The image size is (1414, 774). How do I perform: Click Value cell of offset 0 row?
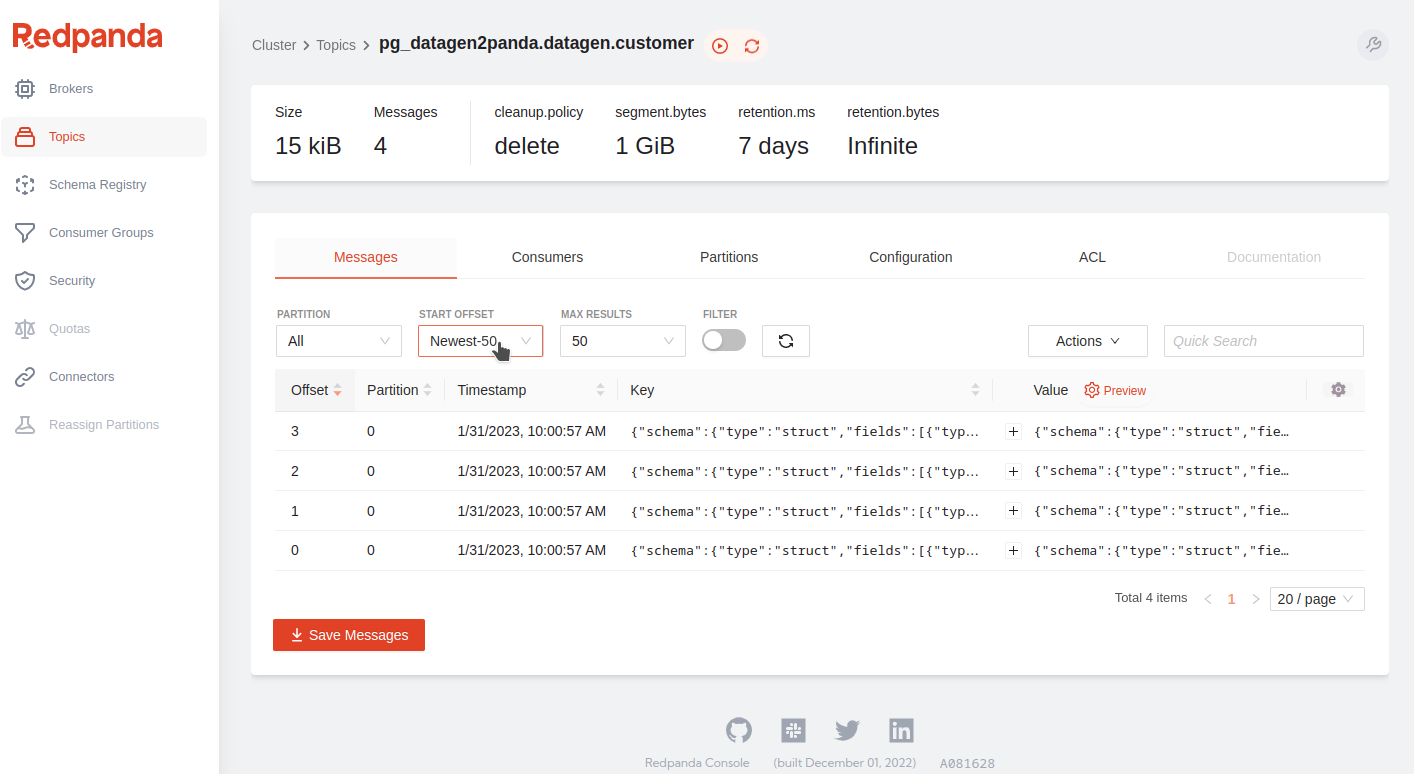pyautogui.click(x=1162, y=550)
